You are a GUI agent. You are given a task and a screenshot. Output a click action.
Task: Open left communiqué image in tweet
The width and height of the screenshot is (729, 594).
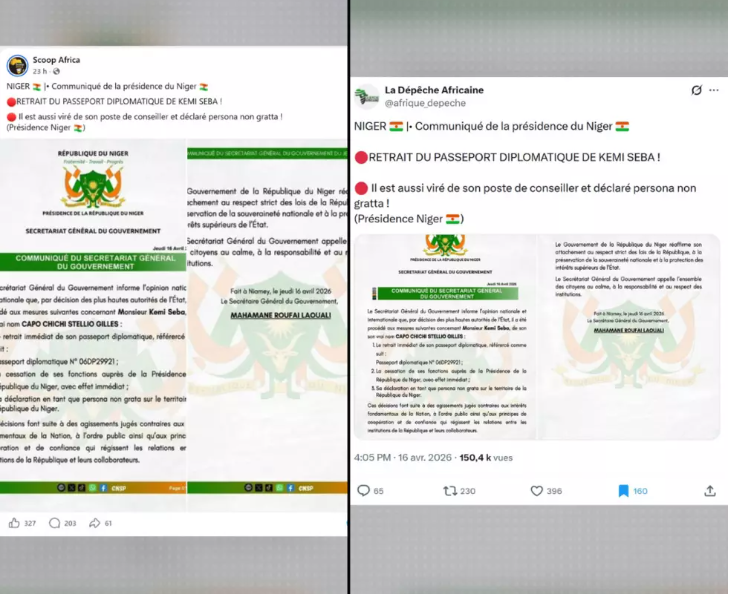pos(445,337)
